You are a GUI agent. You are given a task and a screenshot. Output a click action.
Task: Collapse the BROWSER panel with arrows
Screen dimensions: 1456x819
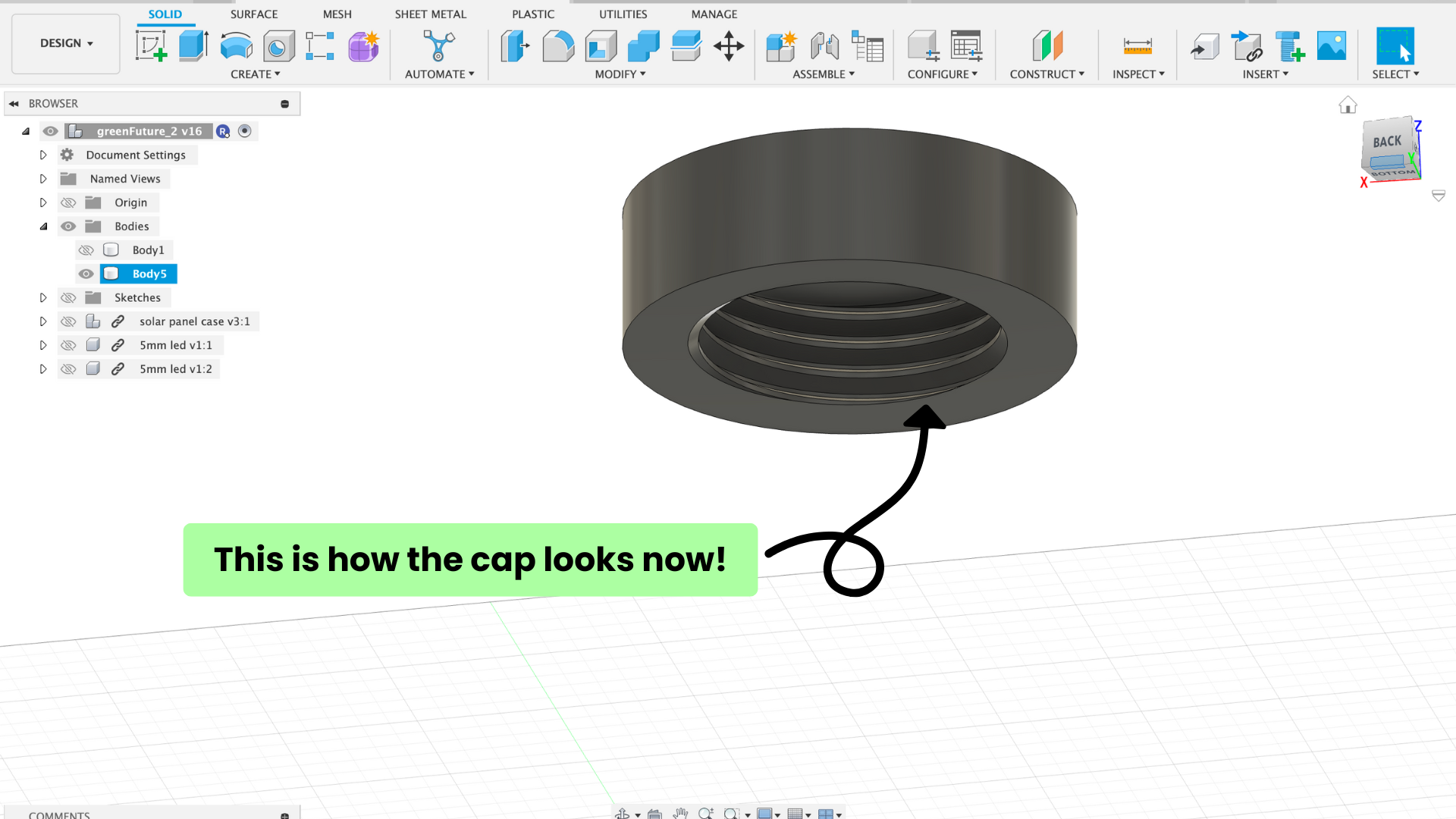coord(14,104)
